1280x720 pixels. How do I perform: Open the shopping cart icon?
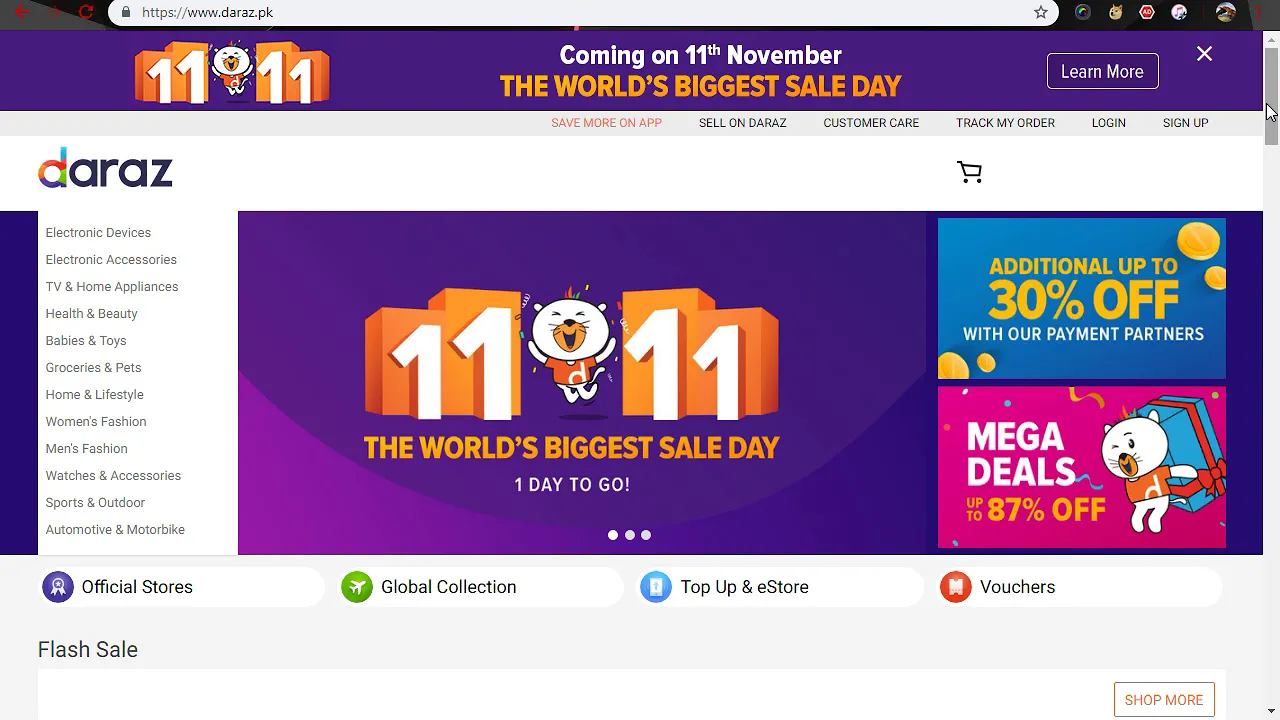[x=969, y=172]
